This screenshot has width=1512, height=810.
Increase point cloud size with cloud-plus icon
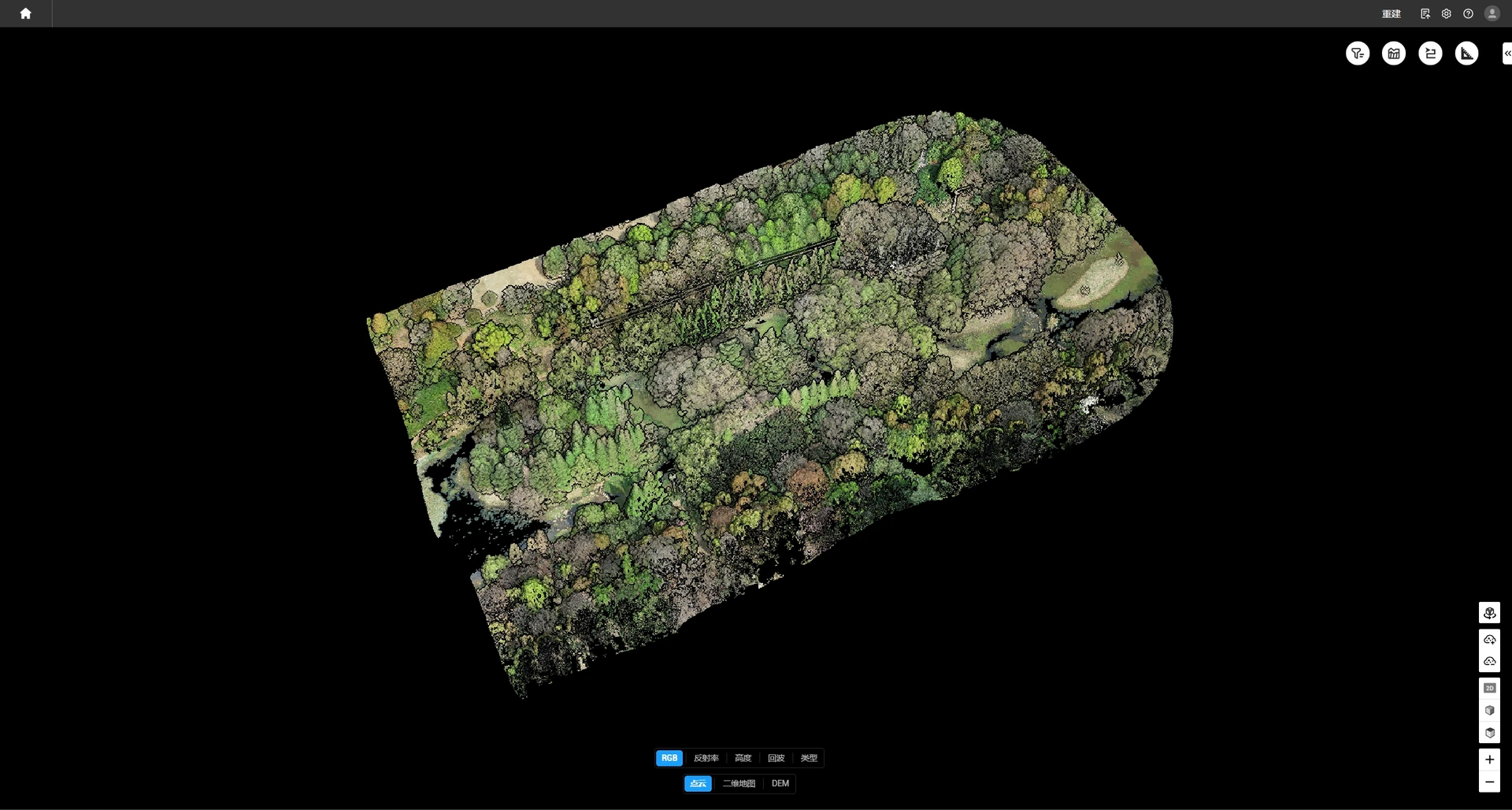point(1489,639)
